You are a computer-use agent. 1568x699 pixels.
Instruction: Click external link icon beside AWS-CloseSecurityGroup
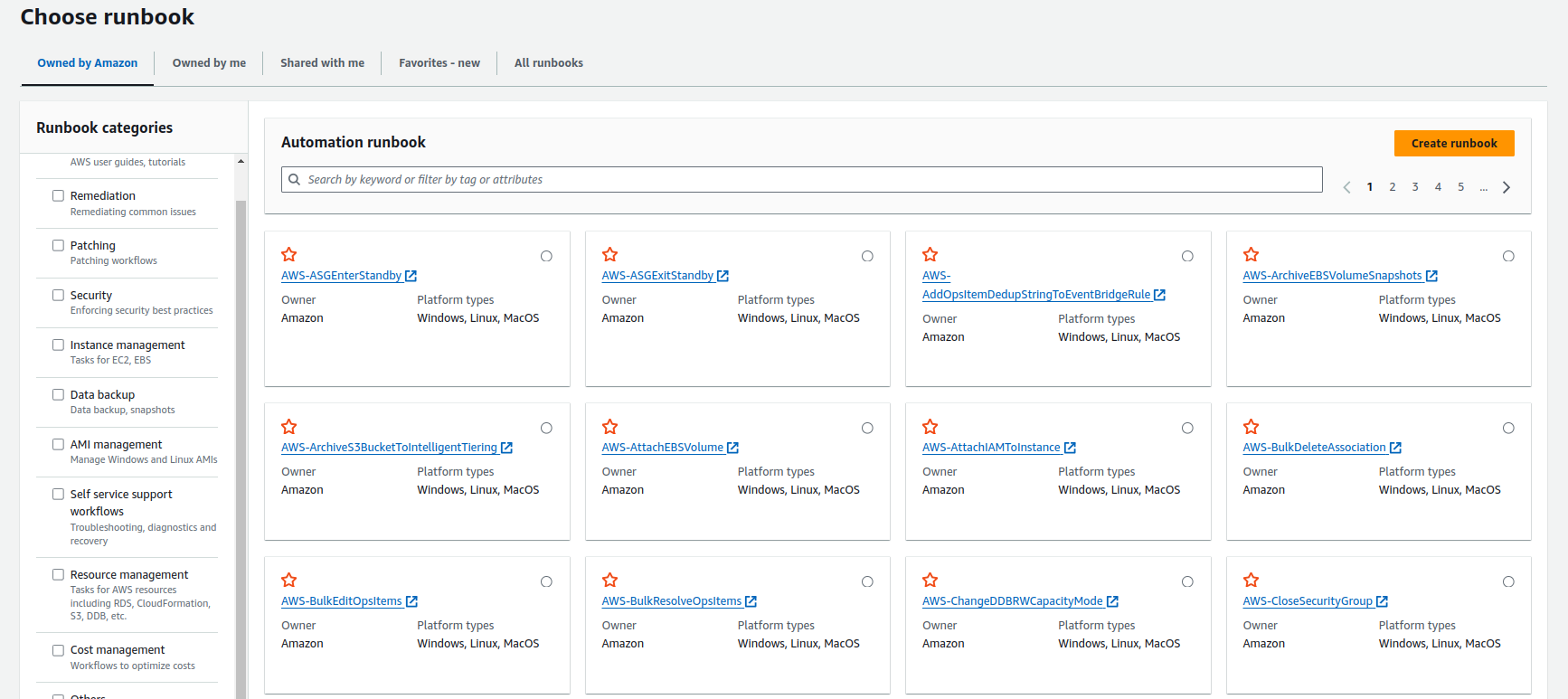[1383, 601]
